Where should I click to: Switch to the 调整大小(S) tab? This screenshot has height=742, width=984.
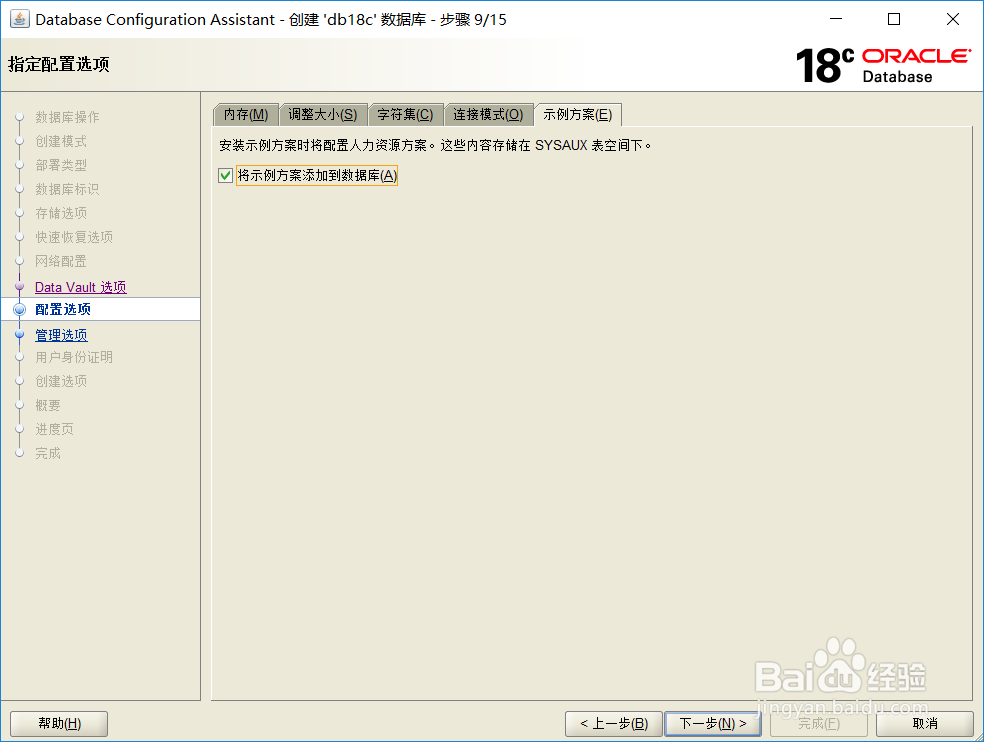[x=322, y=114]
